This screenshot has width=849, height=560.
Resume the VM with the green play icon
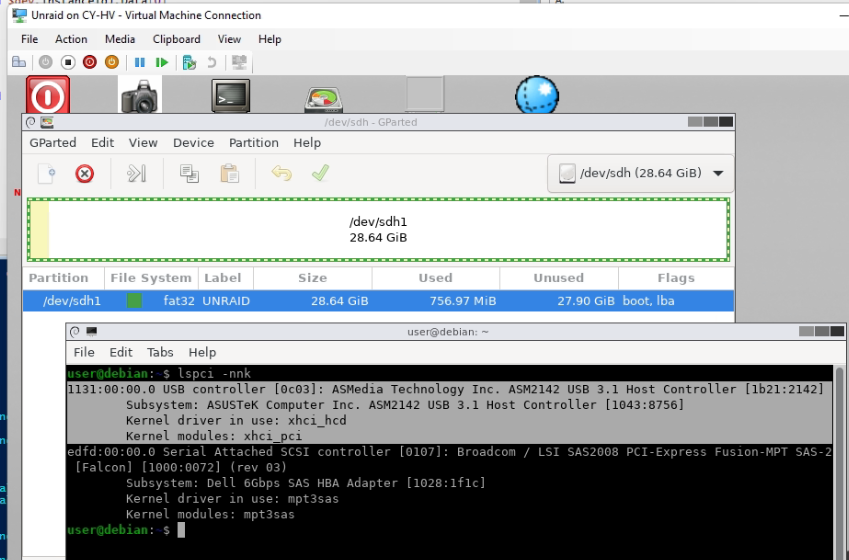point(161,62)
